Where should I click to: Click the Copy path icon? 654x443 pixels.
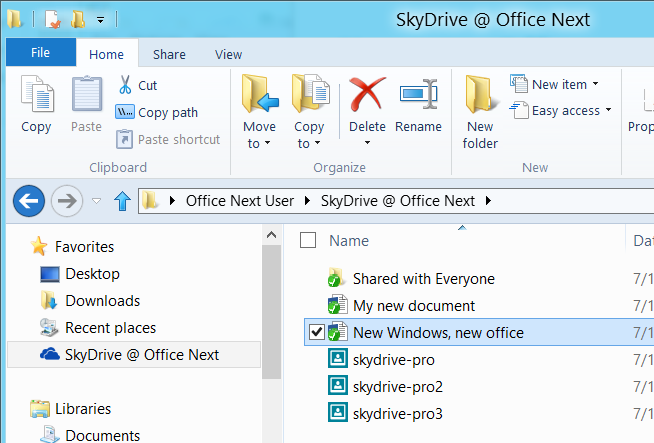click(124, 112)
